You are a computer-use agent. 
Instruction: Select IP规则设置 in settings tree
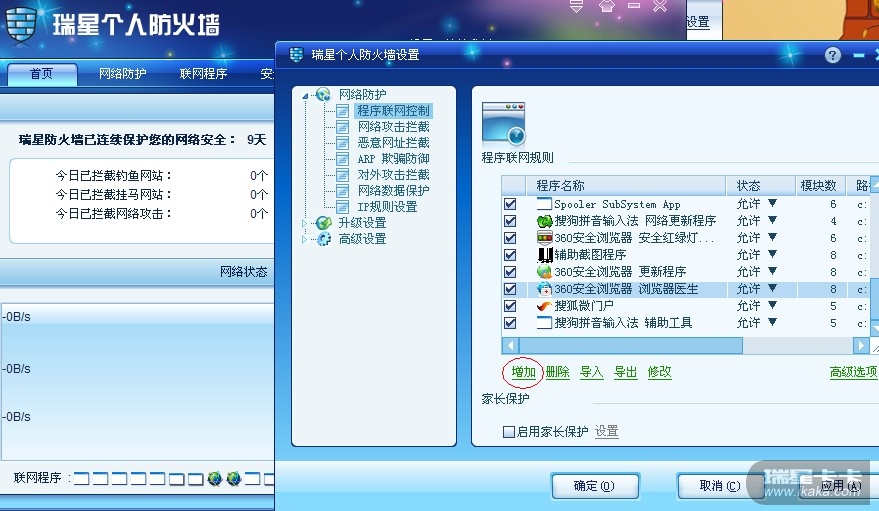coord(387,207)
